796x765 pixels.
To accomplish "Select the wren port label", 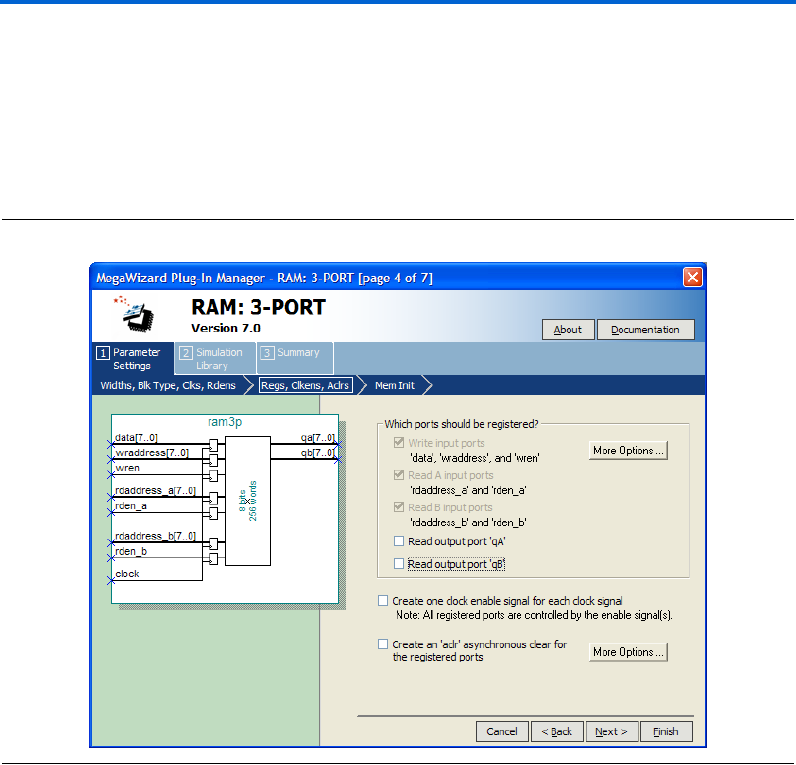I will [x=127, y=468].
